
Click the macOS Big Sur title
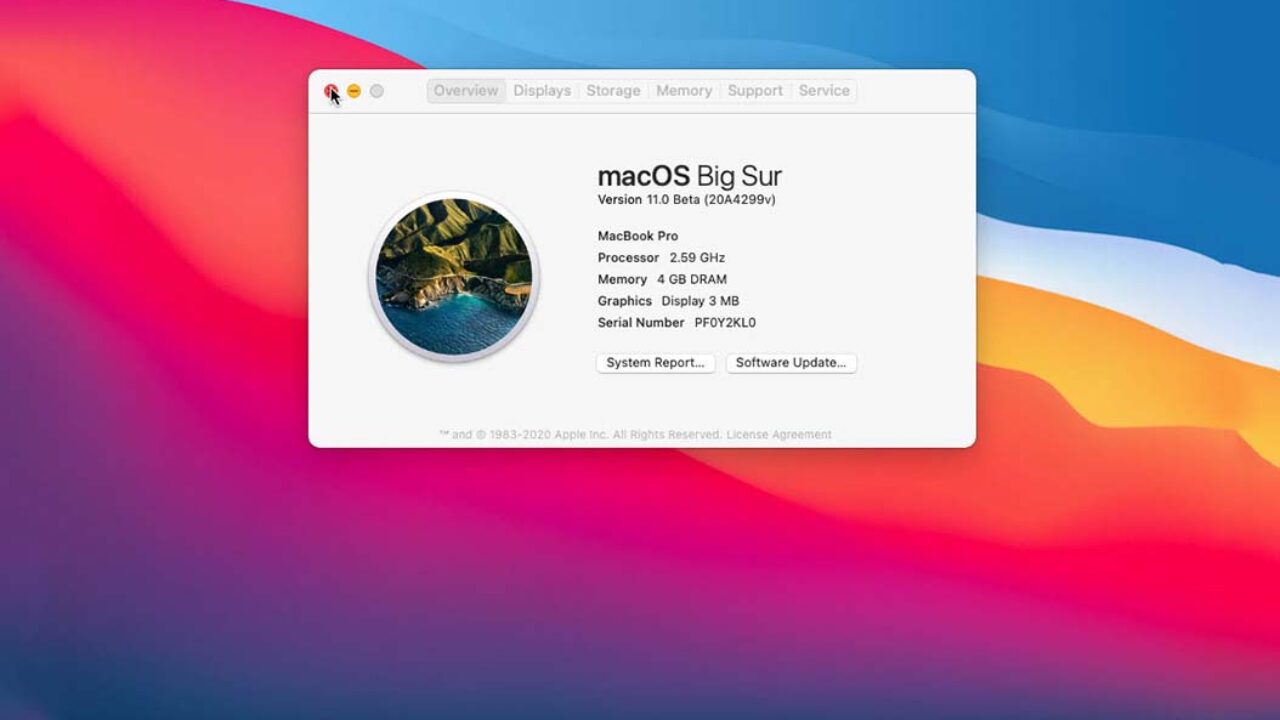tap(690, 176)
